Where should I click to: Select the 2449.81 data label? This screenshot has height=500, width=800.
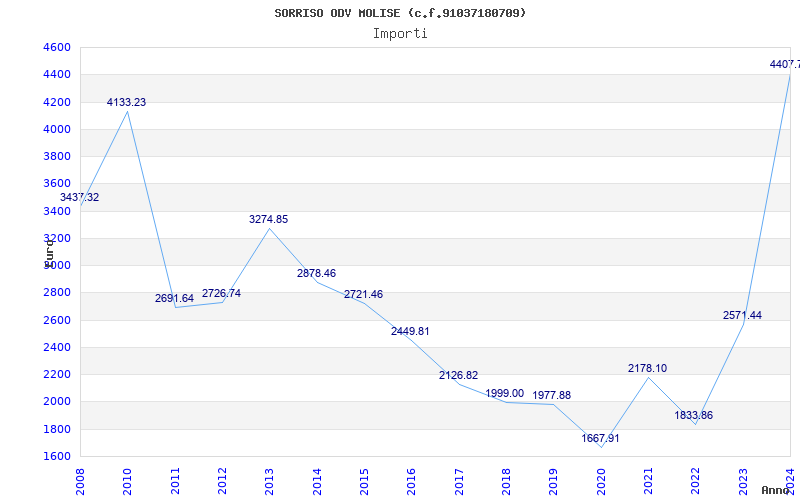[x=410, y=331]
